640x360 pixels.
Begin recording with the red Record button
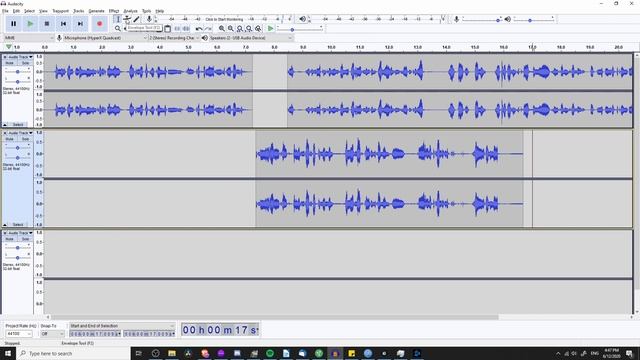(99, 24)
